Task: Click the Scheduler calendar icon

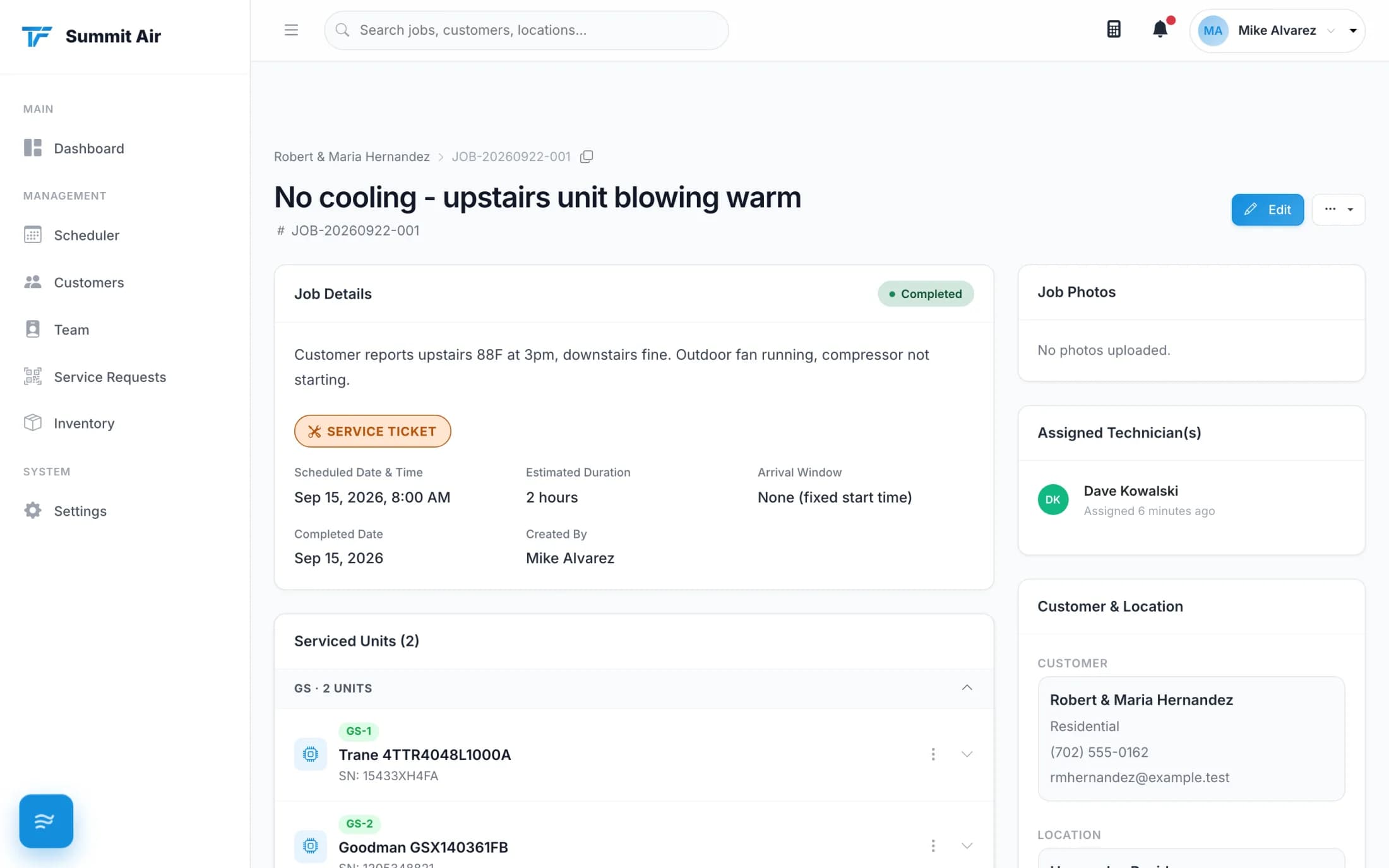Action: 33,235
